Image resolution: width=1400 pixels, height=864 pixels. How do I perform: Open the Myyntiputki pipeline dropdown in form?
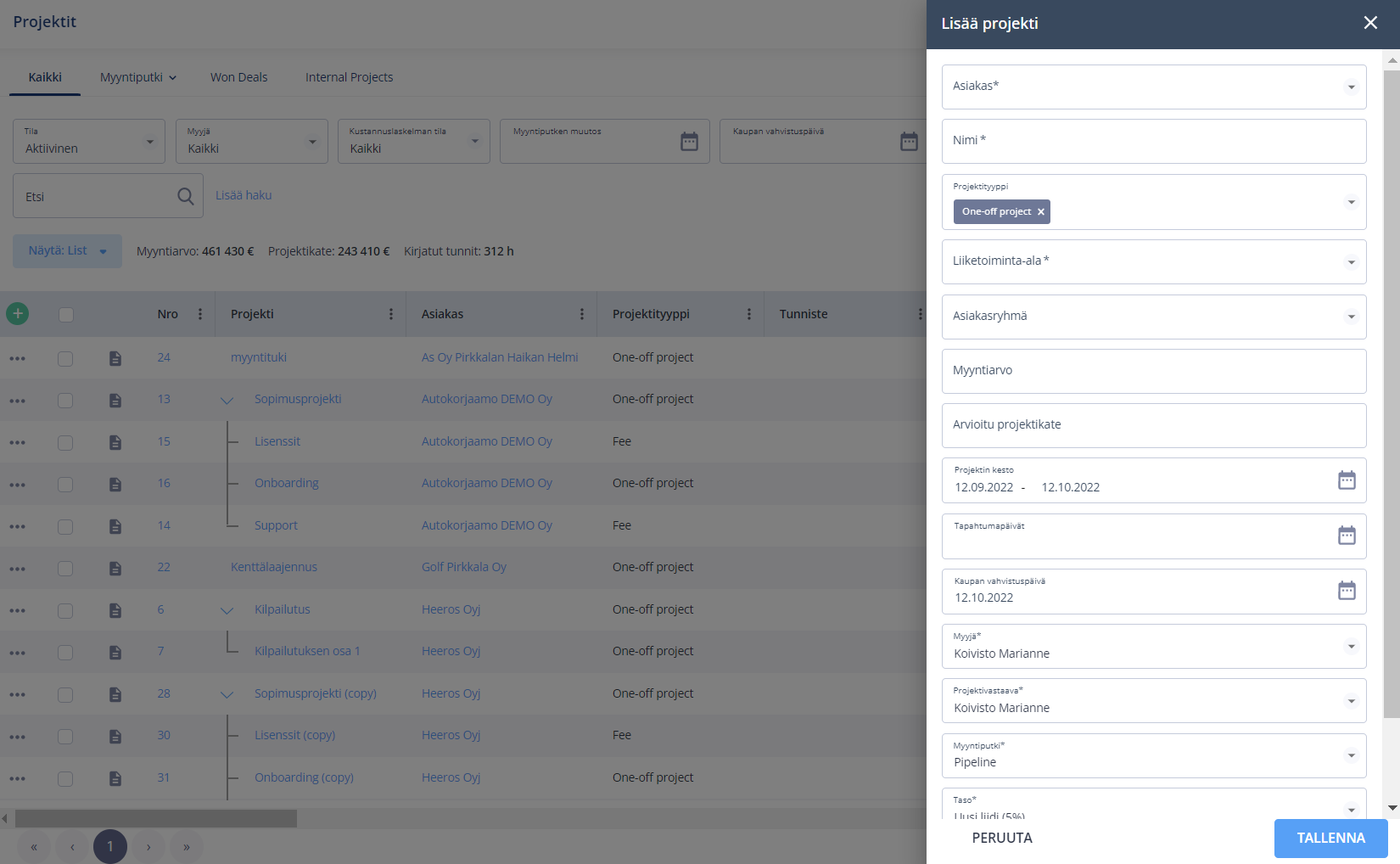1154,755
